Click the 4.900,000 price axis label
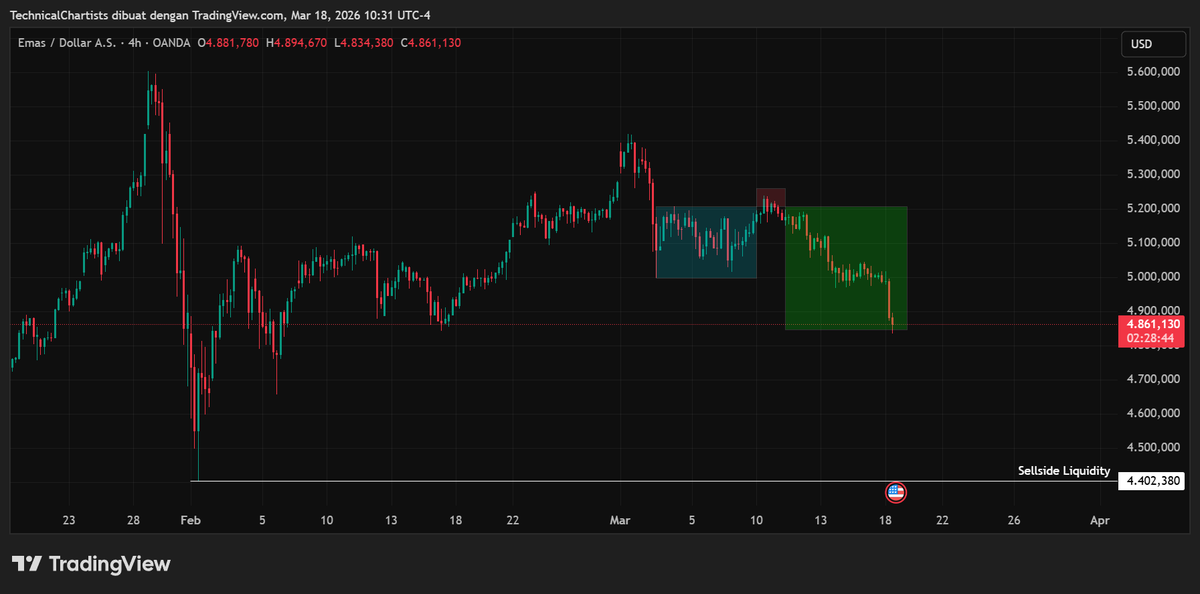Viewport: 1200px width, 594px height. 1155,310
